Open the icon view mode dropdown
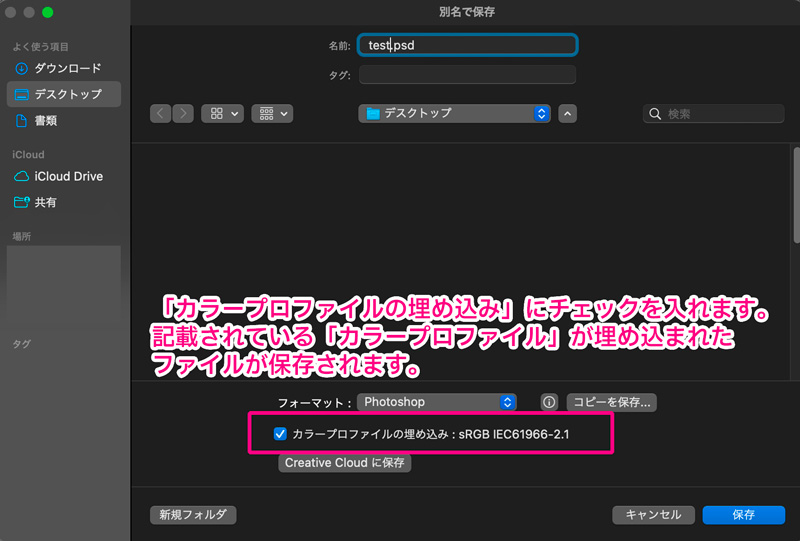 [222, 114]
